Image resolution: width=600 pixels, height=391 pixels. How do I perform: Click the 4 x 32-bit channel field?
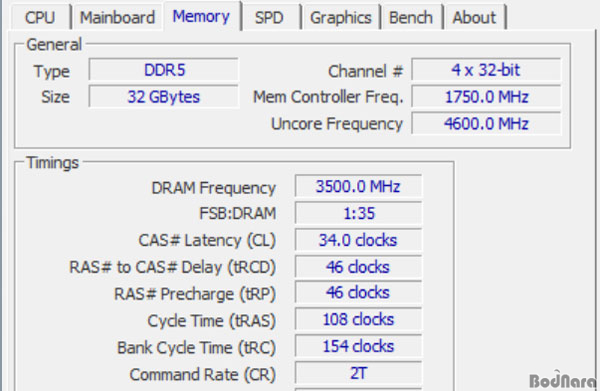(486, 70)
